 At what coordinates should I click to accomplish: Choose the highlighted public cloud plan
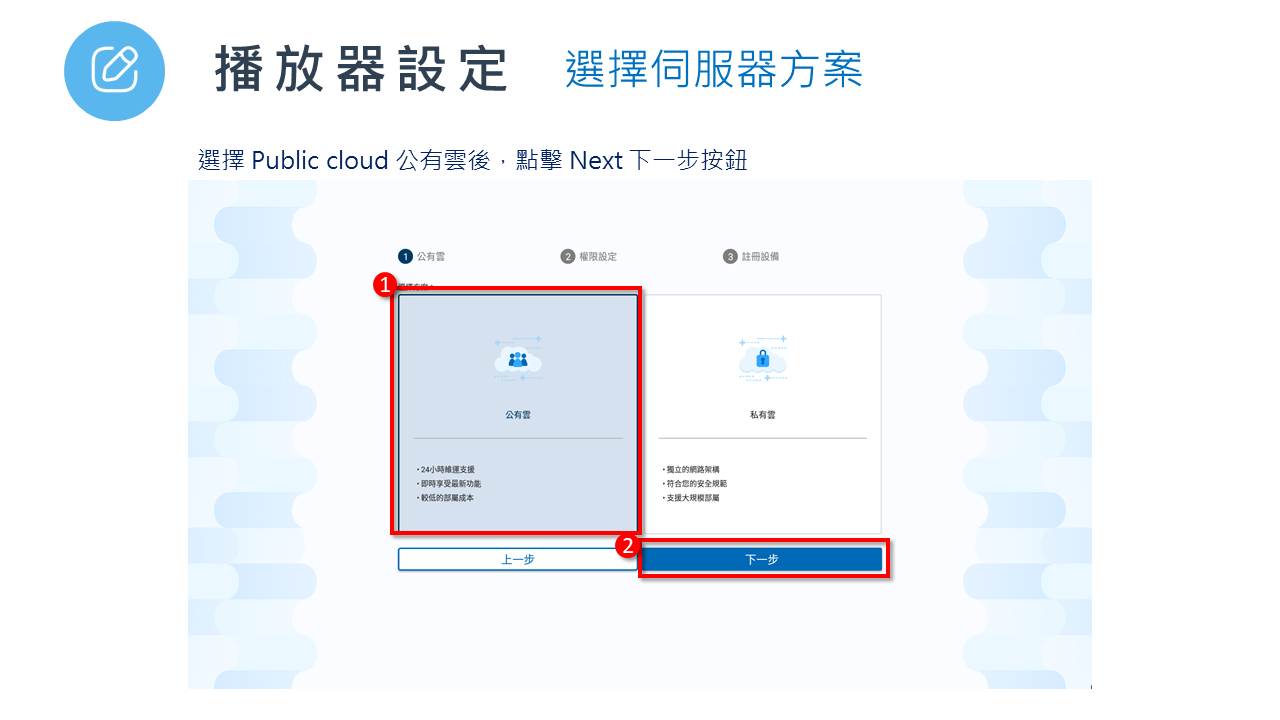(518, 410)
